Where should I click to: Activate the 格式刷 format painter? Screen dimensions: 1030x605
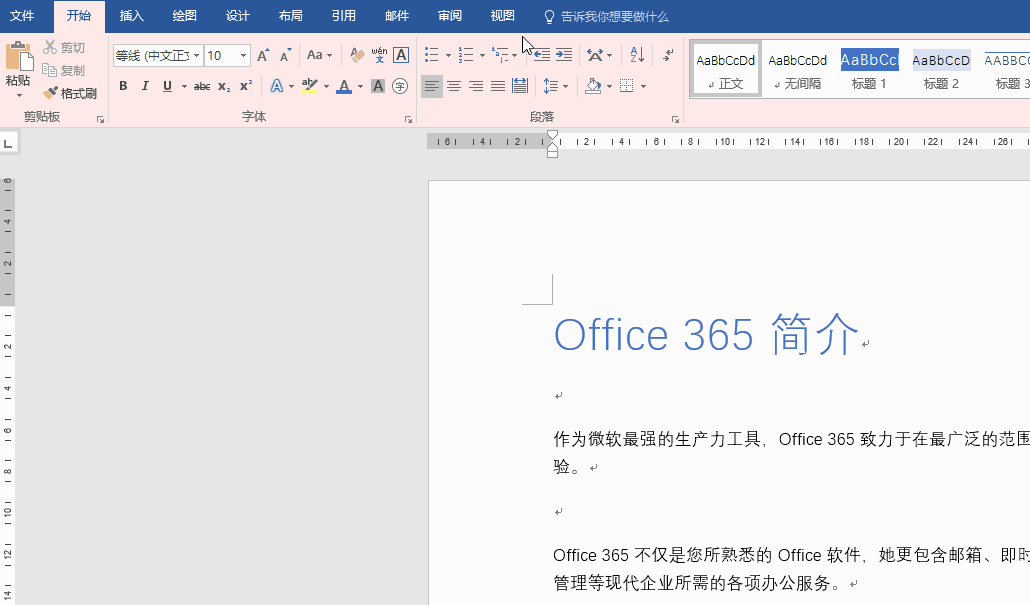pyautogui.click(x=70, y=93)
